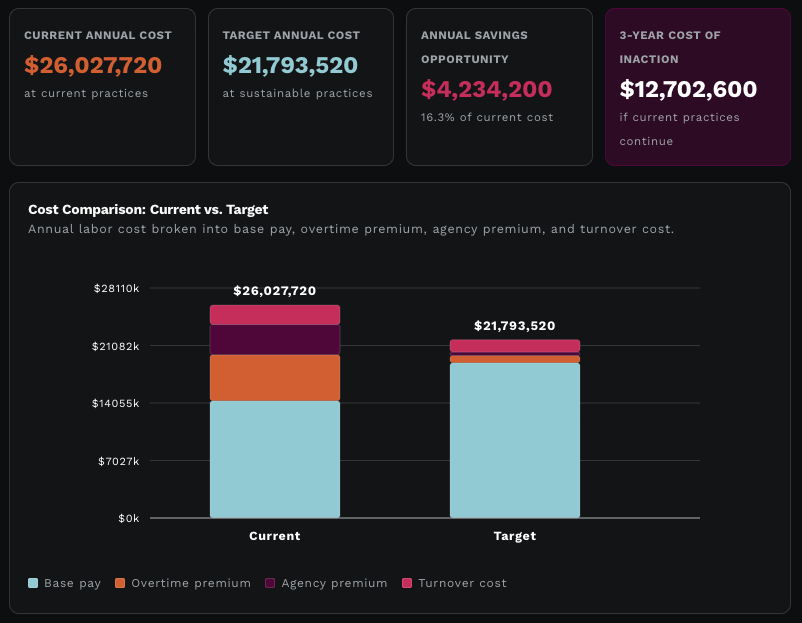Click 'at current practices' subtitle
This screenshot has height=623, width=802.
coord(86,93)
